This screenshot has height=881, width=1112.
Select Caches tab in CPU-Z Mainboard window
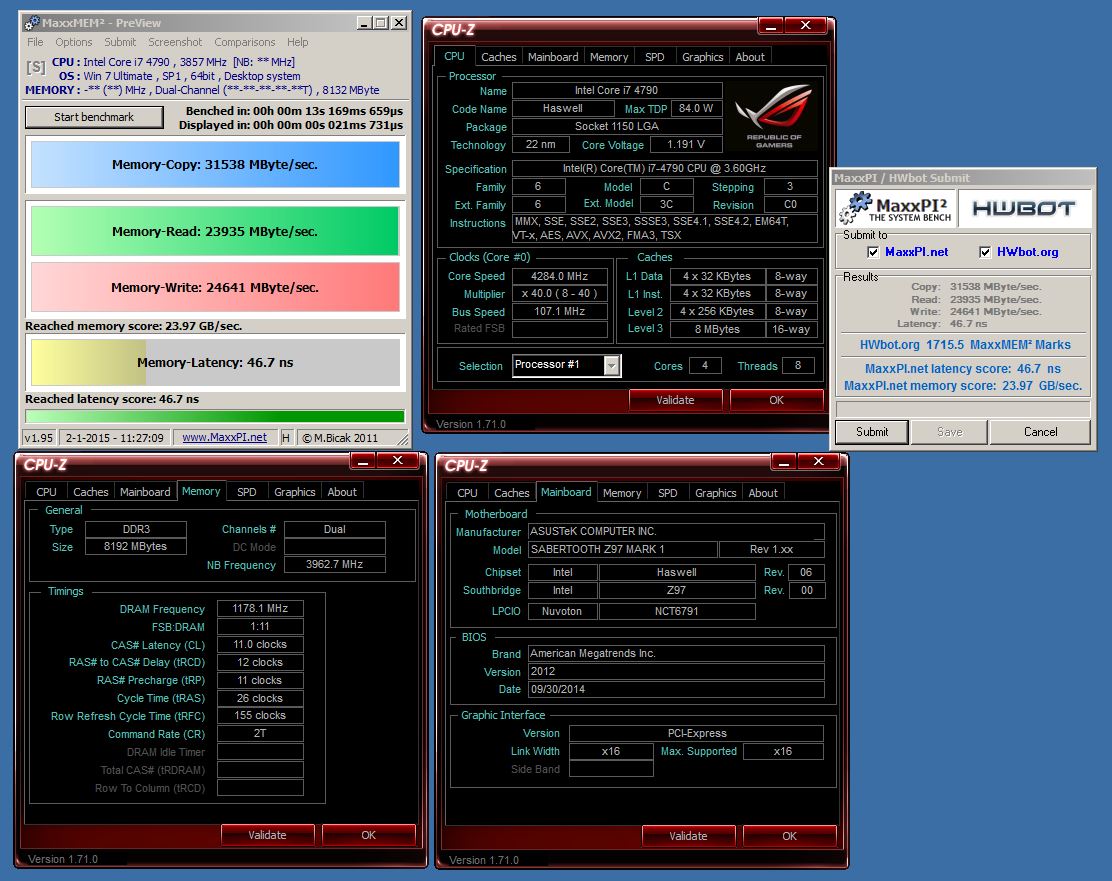[511, 493]
